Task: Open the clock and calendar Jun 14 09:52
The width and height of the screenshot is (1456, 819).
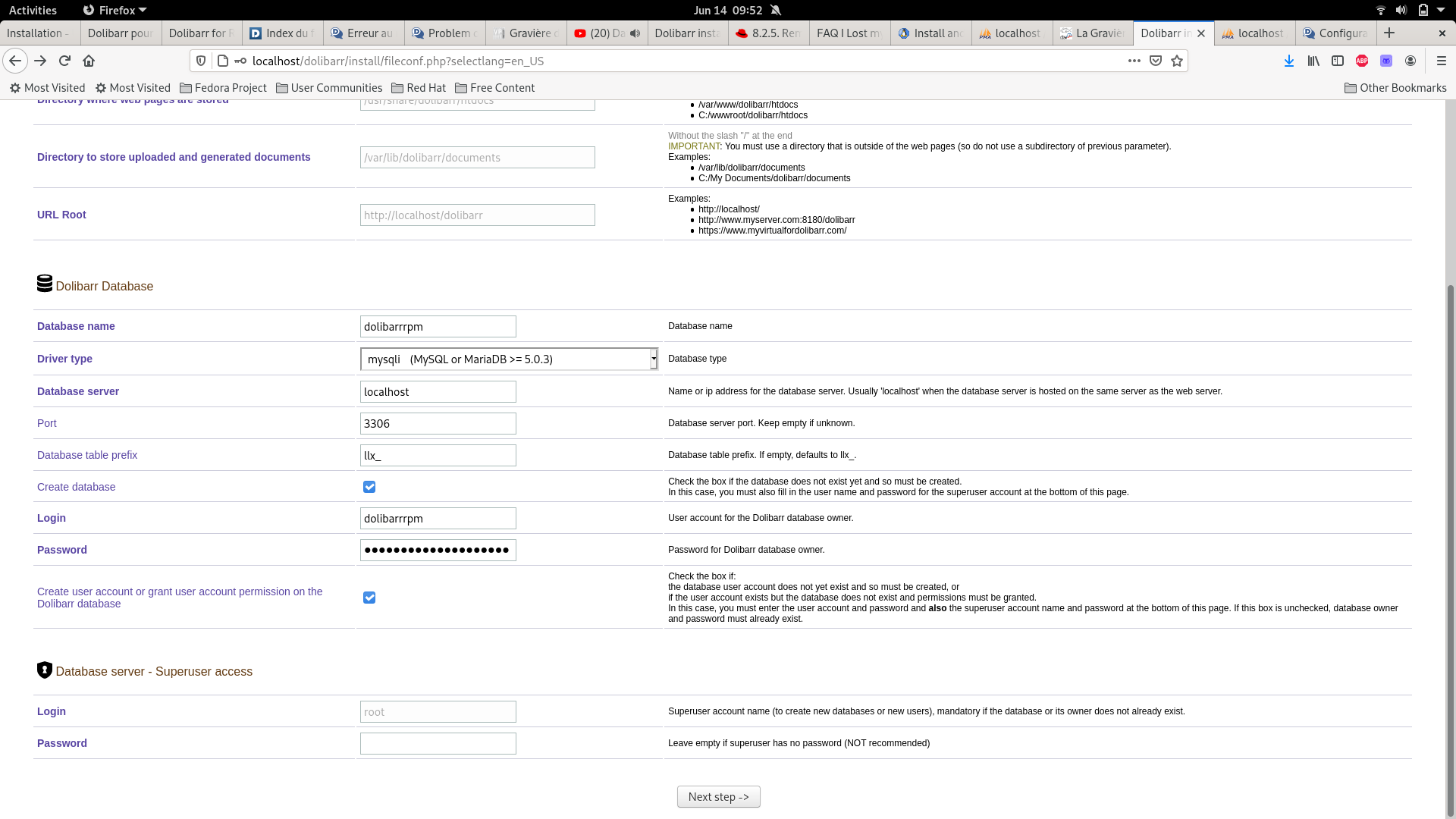Action: pos(727,10)
